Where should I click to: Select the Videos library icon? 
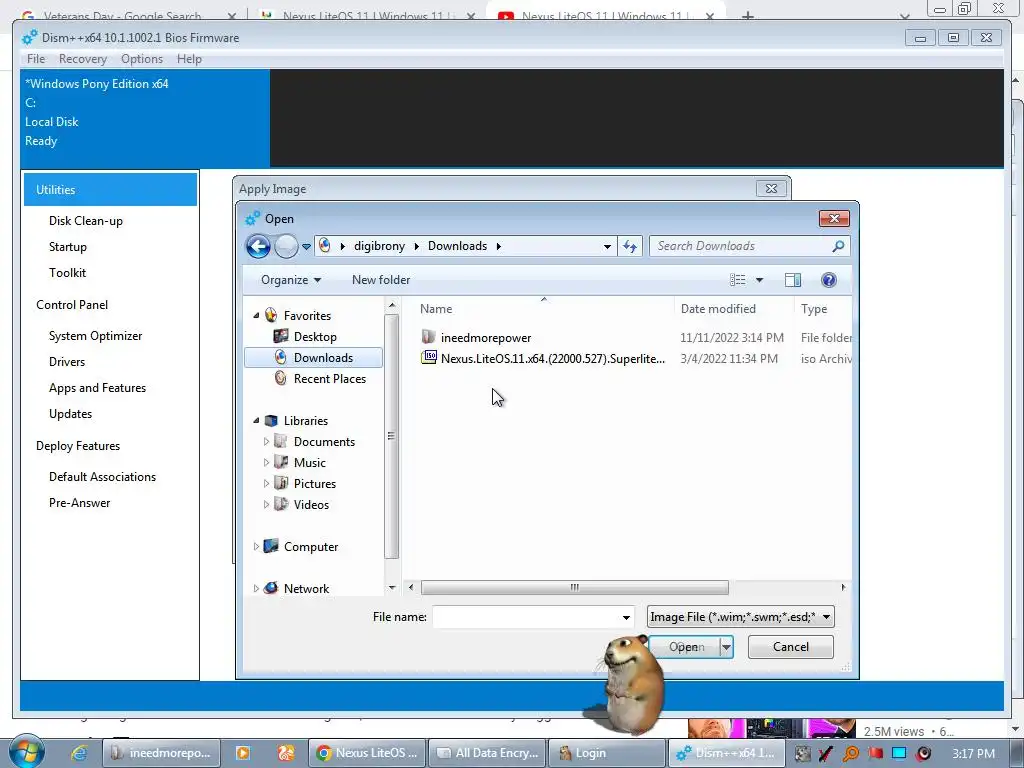pos(281,504)
